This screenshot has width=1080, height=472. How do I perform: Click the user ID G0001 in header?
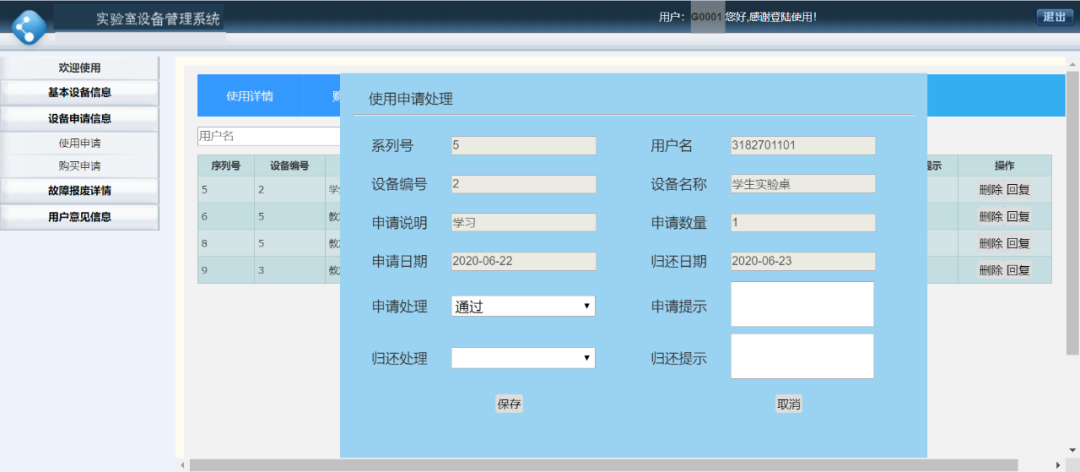coord(707,17)
